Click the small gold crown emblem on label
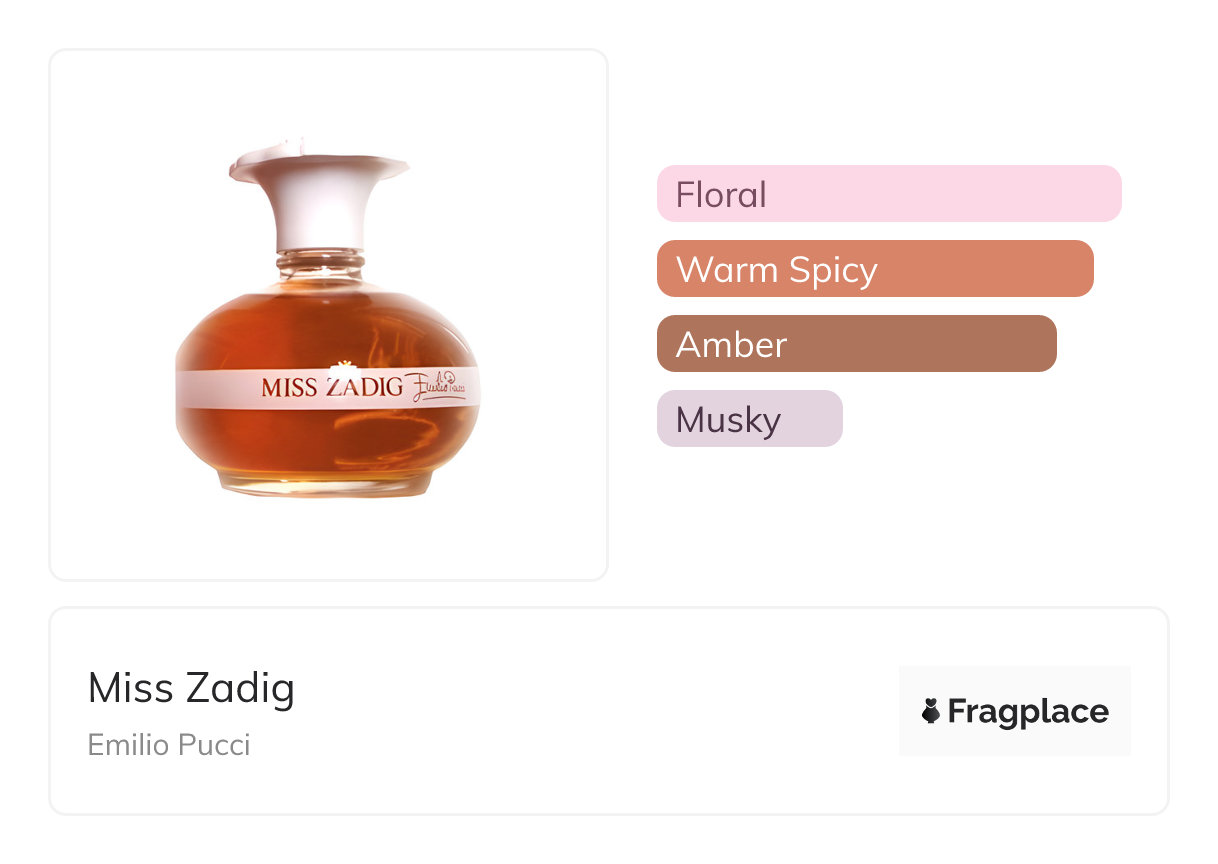 click(344, 365)
